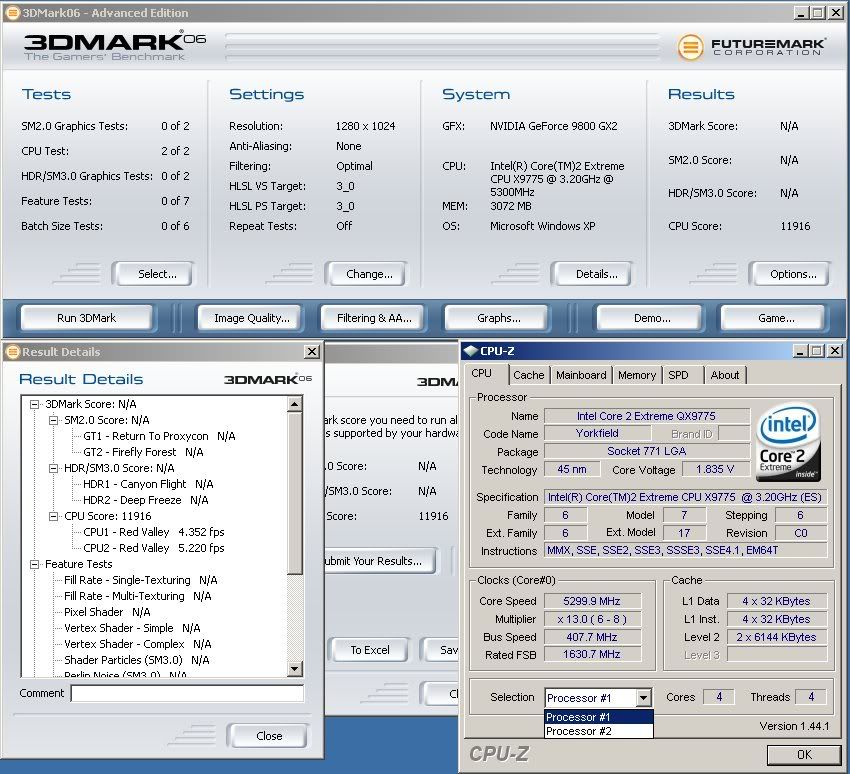The width and height of the screenshot is (850, 774).
Task: Select Vertex Shader - Complex row
Action: coord(138,644)
